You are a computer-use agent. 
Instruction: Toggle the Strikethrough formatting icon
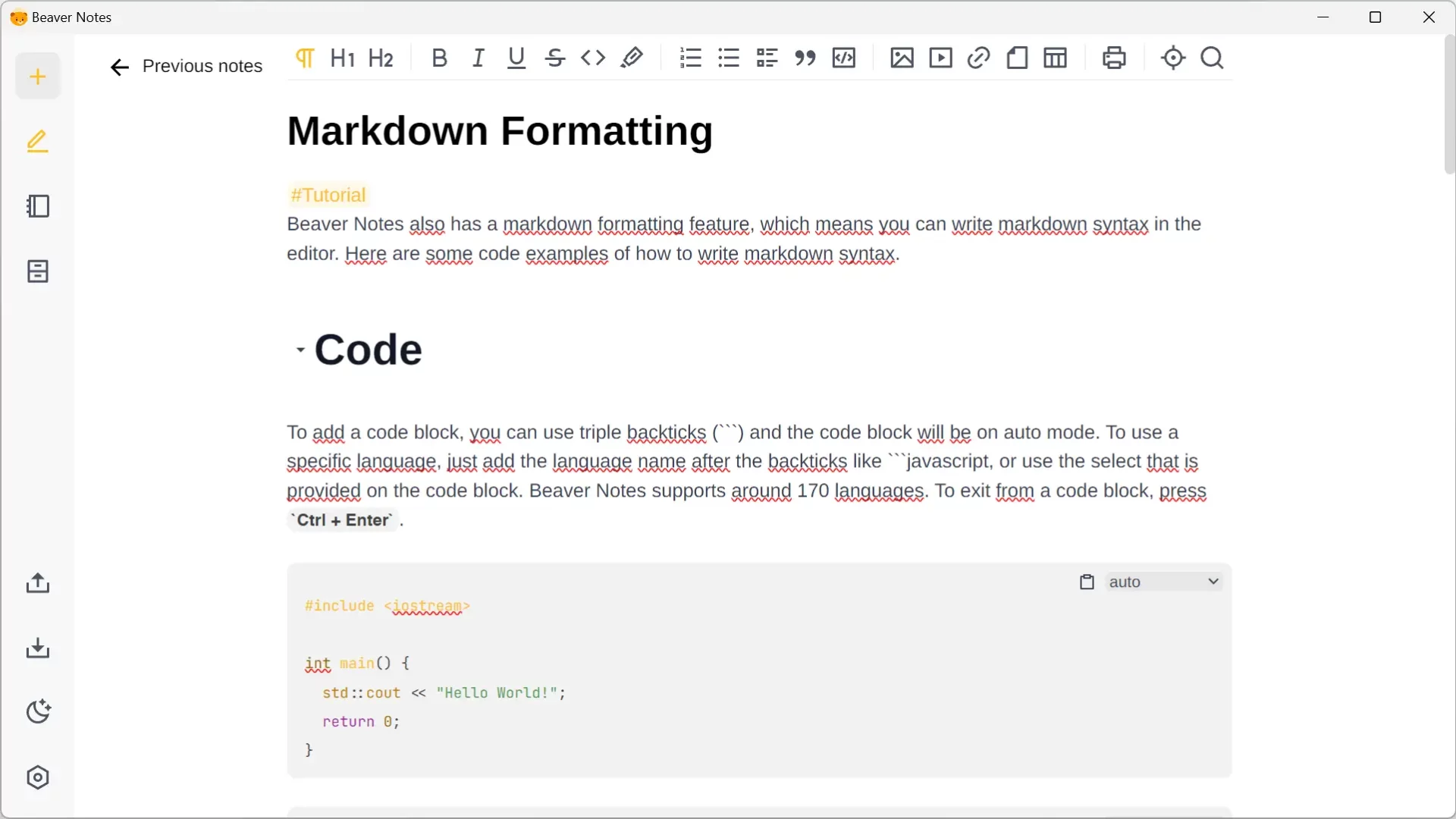[x=554, y=58]
